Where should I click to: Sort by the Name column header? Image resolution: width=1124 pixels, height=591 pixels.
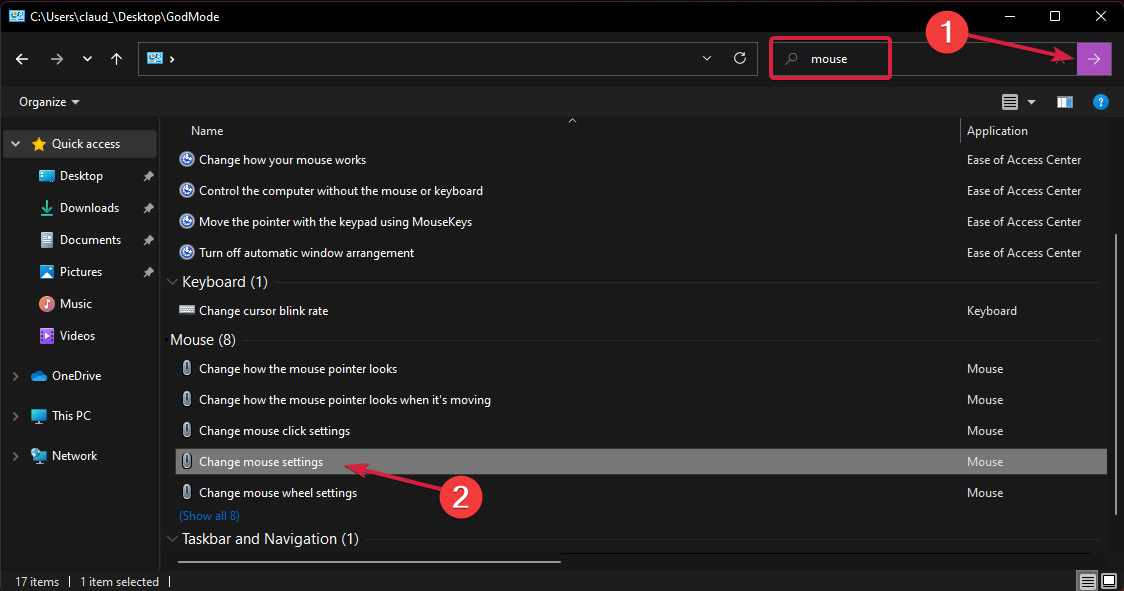(x=207, y=131)
